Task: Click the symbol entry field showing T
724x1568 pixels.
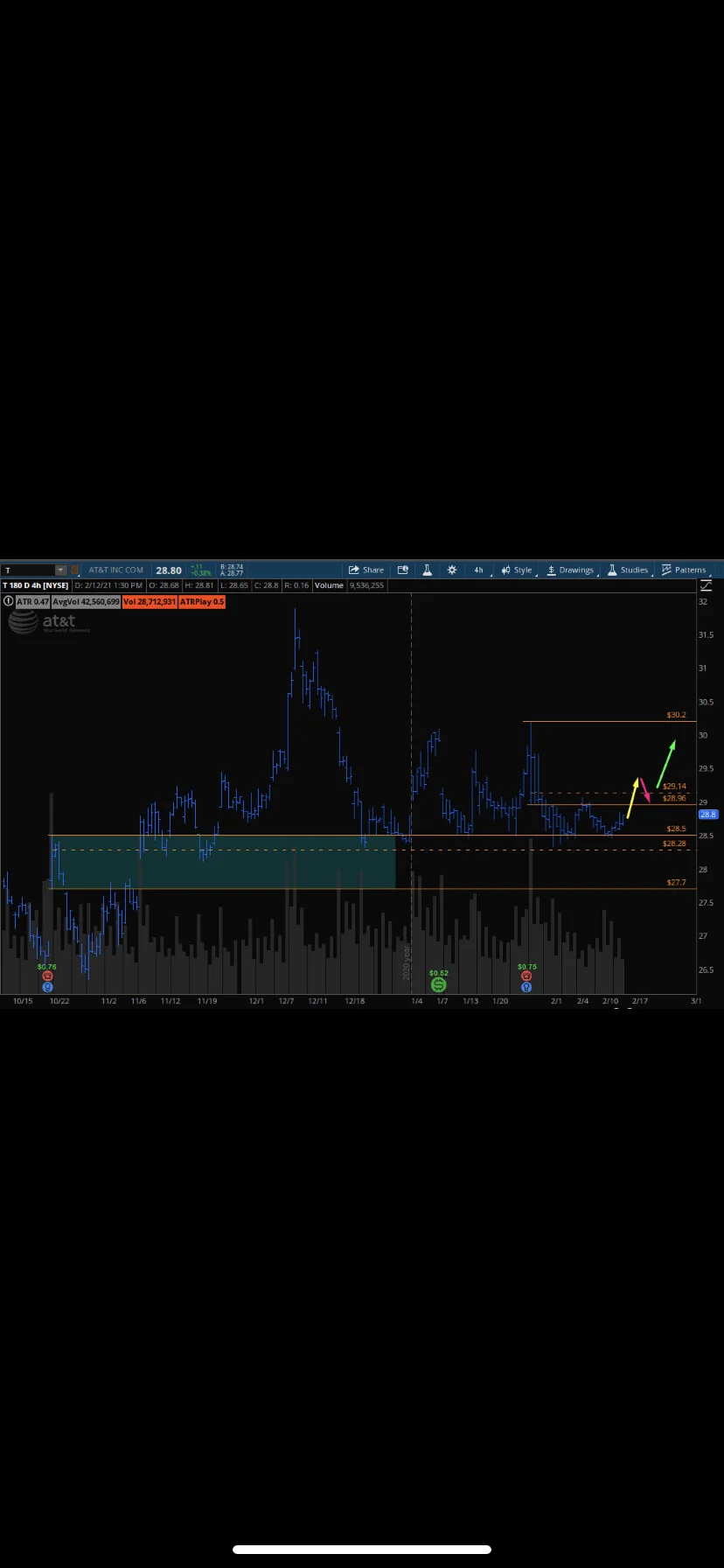Action: 29,570
